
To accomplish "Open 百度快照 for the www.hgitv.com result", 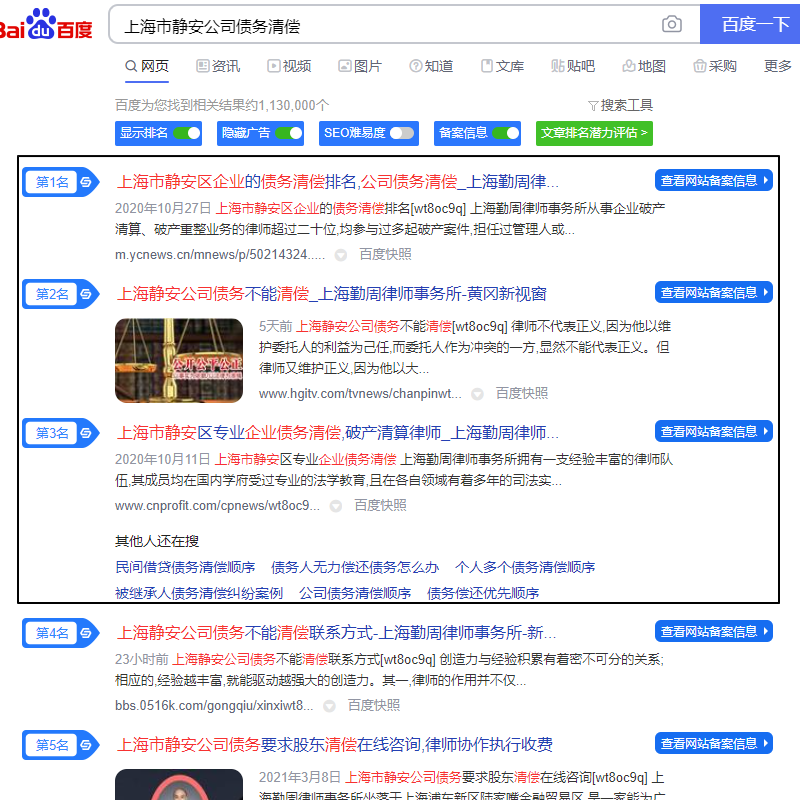I will click(x=521, y=393).
